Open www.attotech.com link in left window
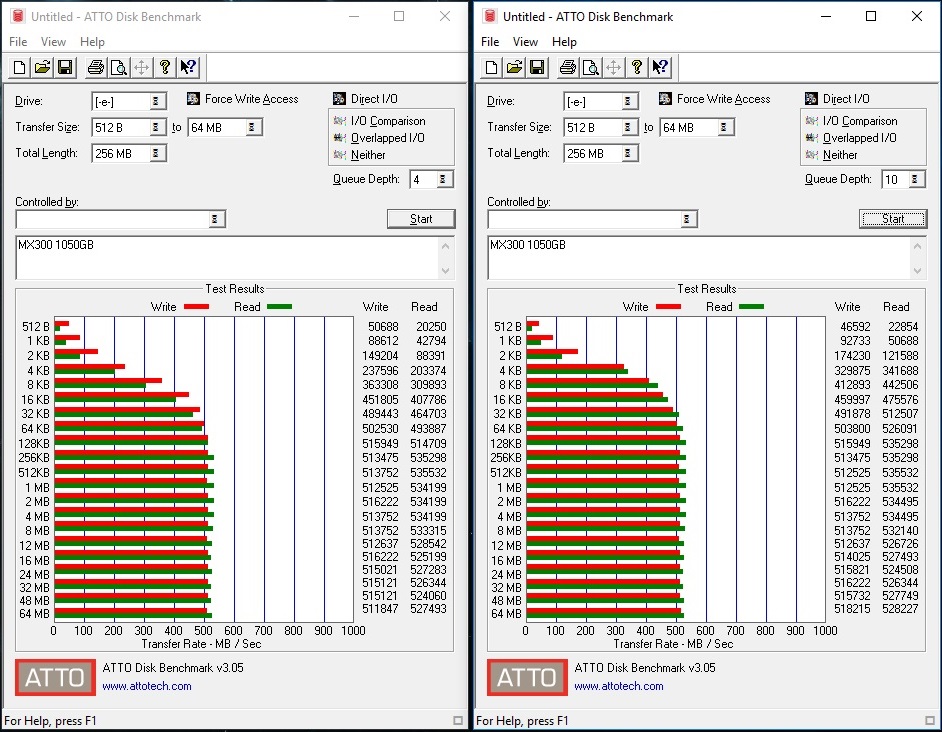The height and width of the screenshot is (732, 942). [x=147, y=686]
